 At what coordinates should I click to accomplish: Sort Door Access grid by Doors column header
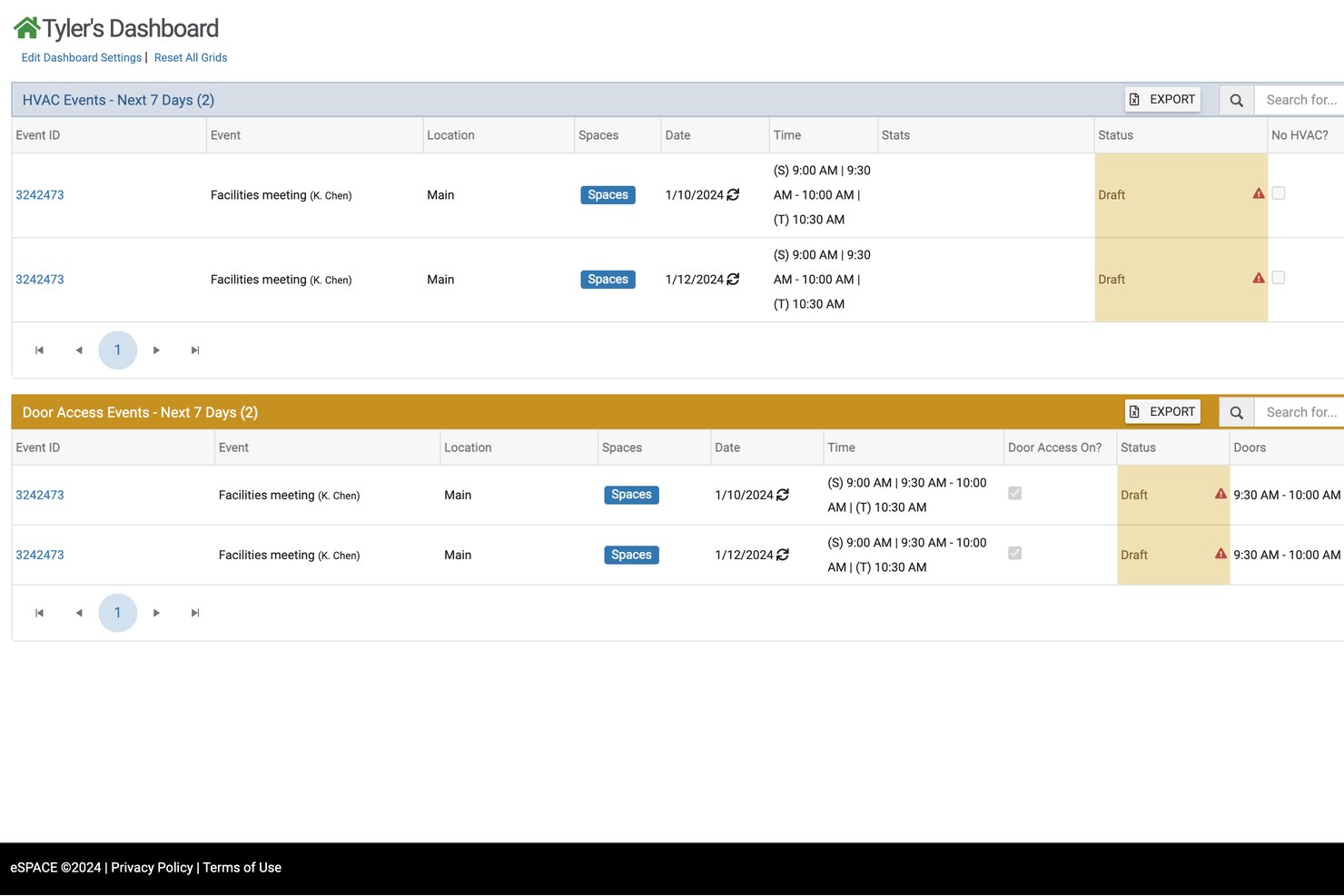tap(1250, 448)
